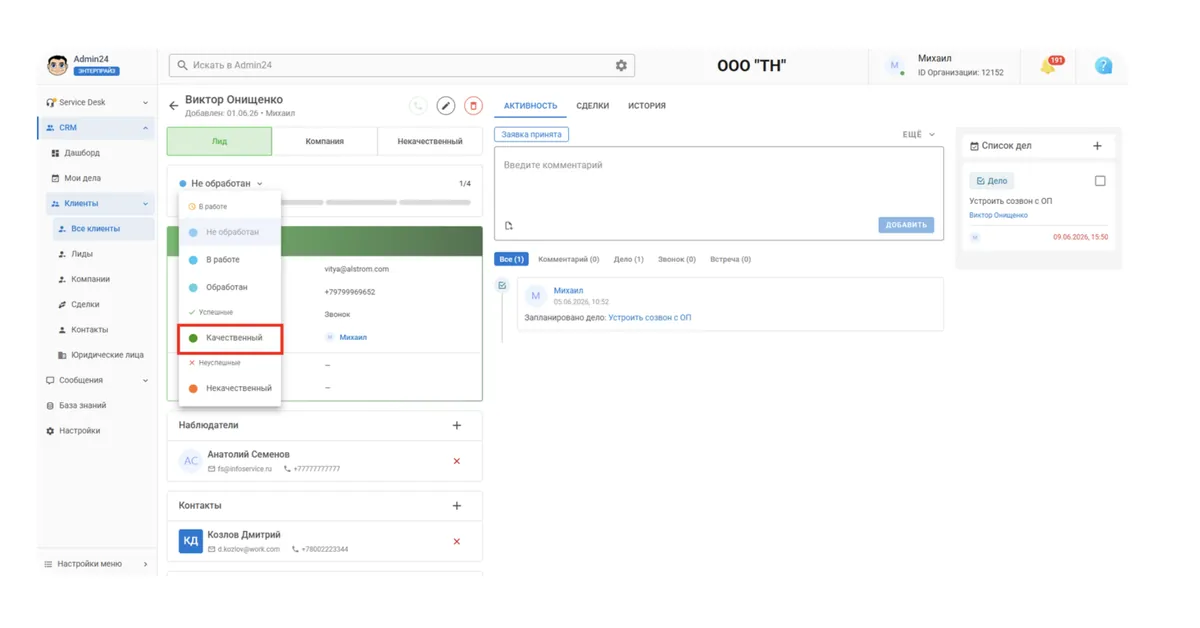
Task: Click the Заявка принята button
Action: (x=531, y=134)
